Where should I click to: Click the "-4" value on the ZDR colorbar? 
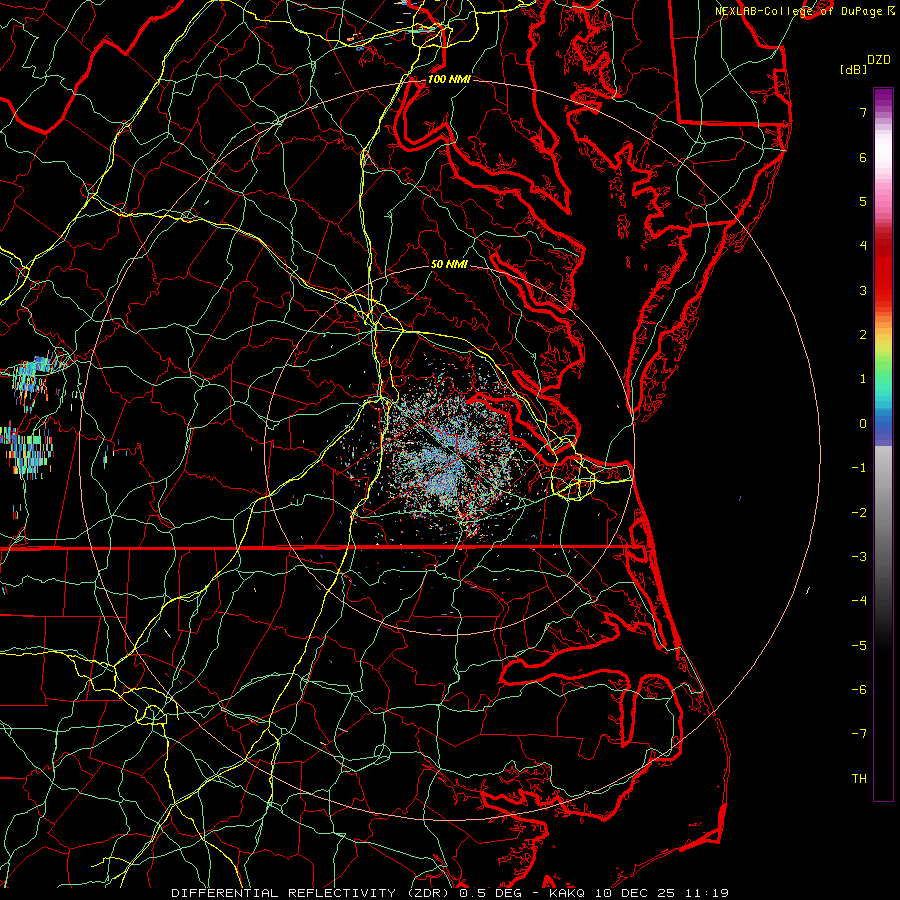pos(859,601)
